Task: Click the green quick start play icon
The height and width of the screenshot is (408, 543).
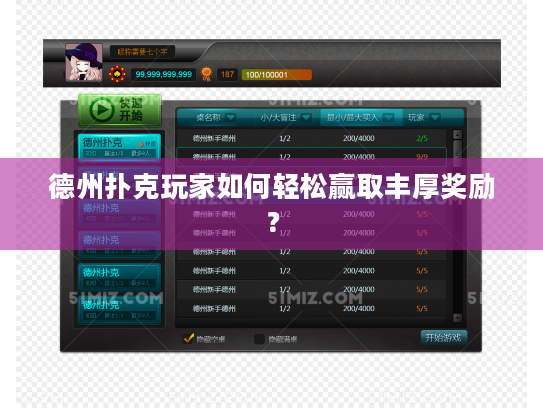Action: pyautogui.click(x=101, y=110)
